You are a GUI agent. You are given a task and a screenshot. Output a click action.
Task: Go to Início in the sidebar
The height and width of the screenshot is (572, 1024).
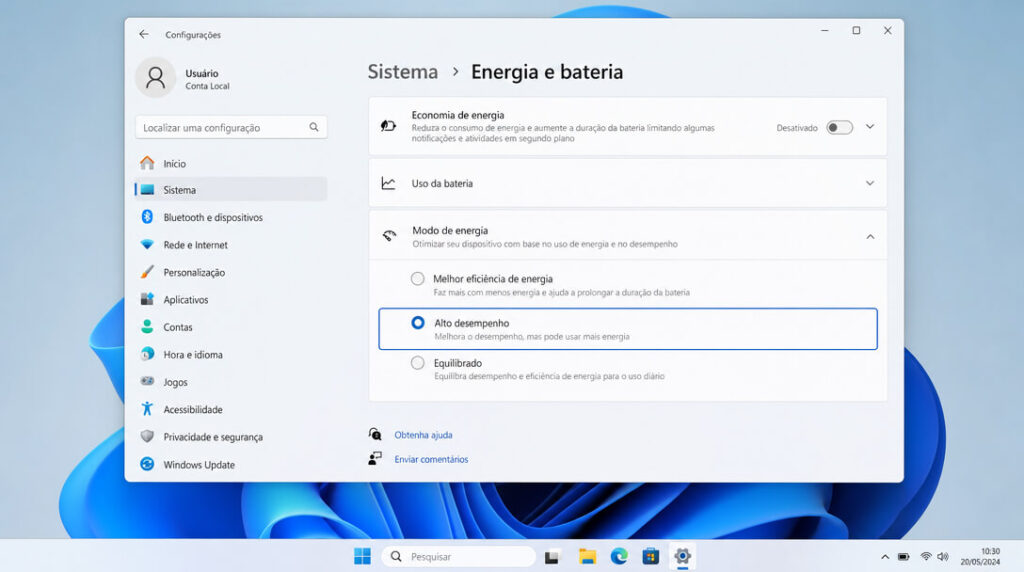pyautogui.click(x=231, y=163)
